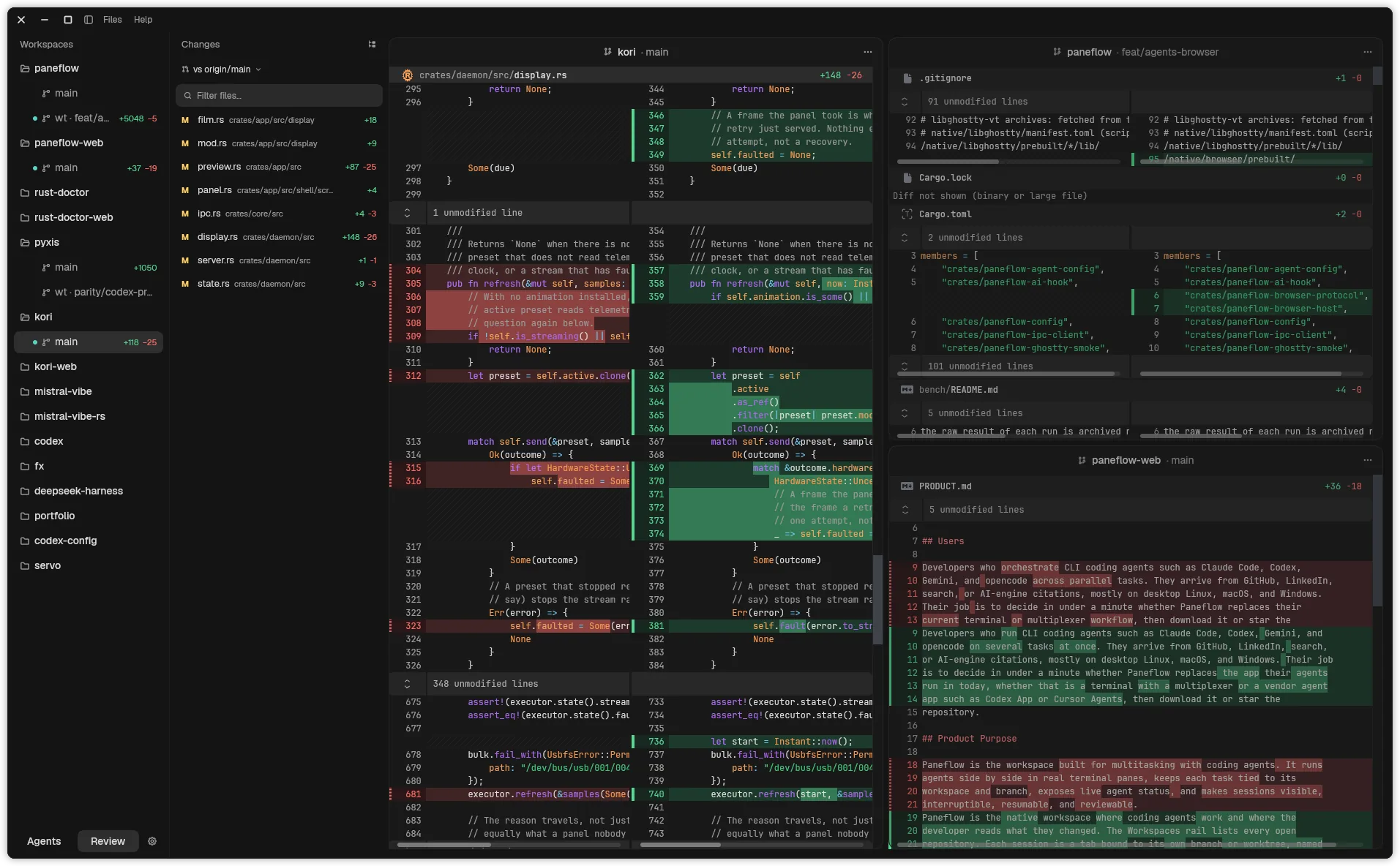Open server.rs in the changes list
Image resolution: width=1400 pixels, height=866 pixels.
pos(279,260)
